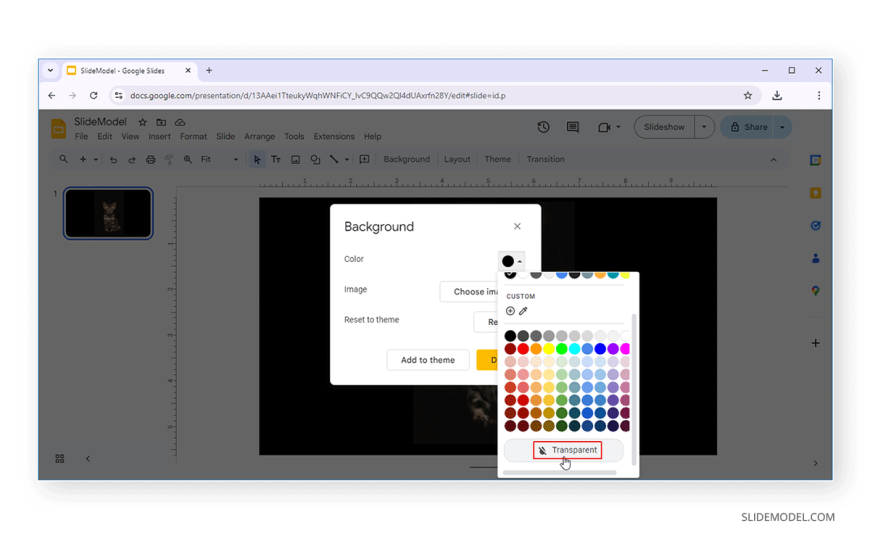
Task: Pick the yellow color swatch
Action: click(x=549, y=349)
